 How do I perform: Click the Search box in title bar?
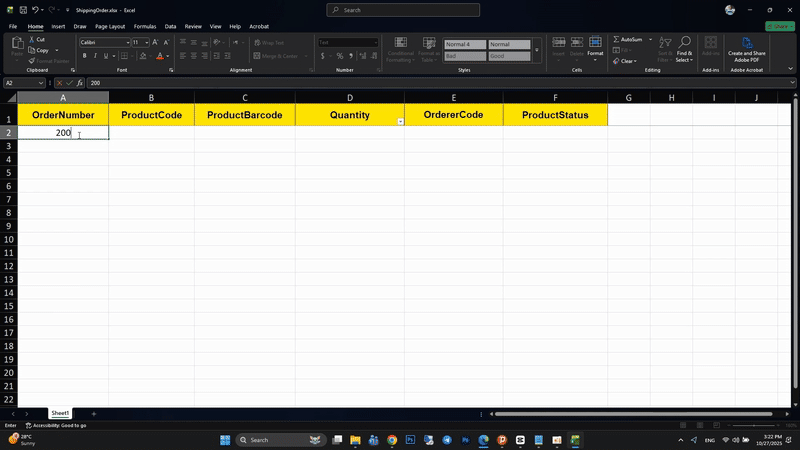[x=400, y=10]
